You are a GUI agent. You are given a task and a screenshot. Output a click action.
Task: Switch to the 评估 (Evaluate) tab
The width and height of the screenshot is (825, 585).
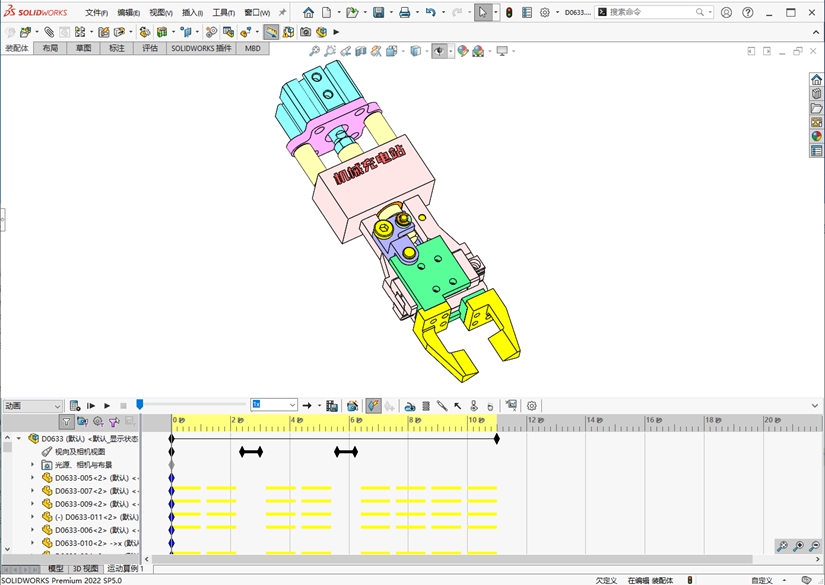[150, 48]
